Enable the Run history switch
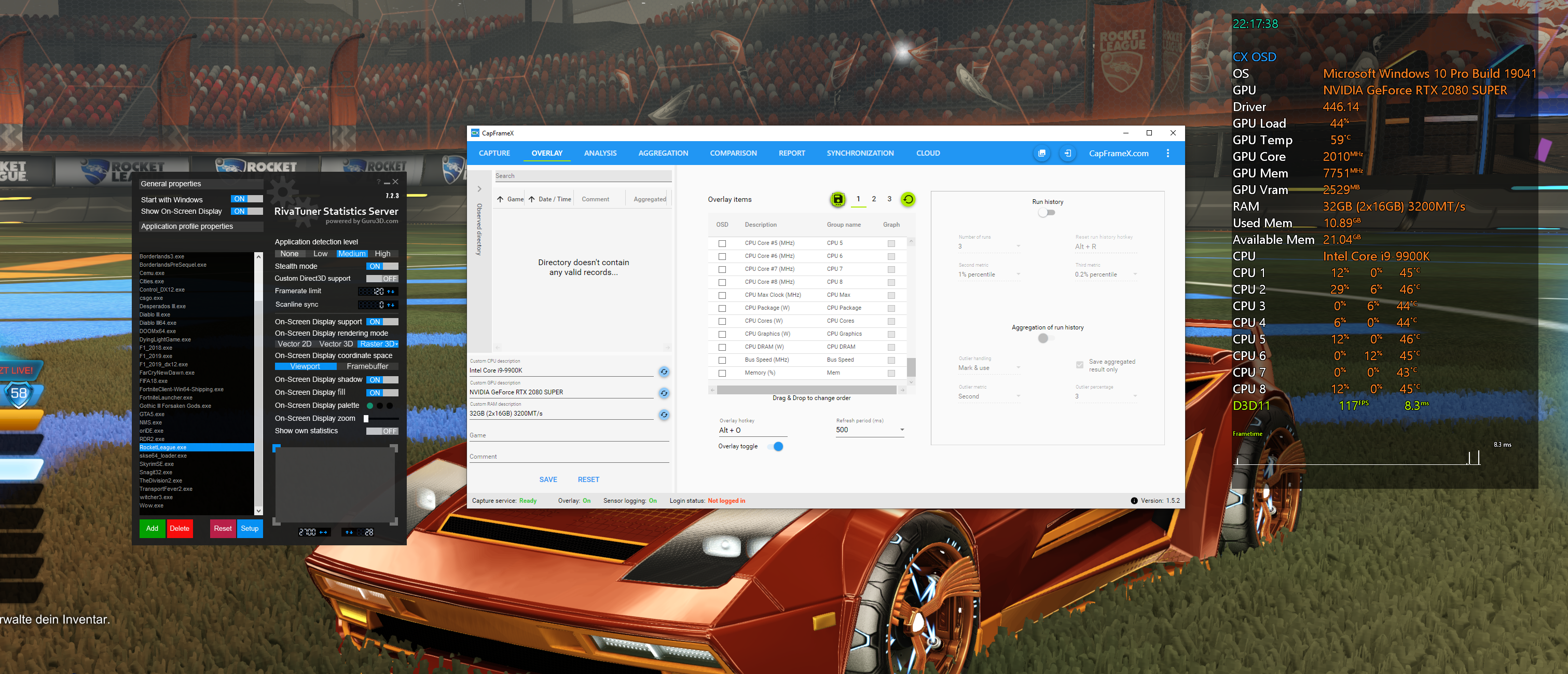Image resolution: width=1568 pixels, height=674 pixels. 1047,213
